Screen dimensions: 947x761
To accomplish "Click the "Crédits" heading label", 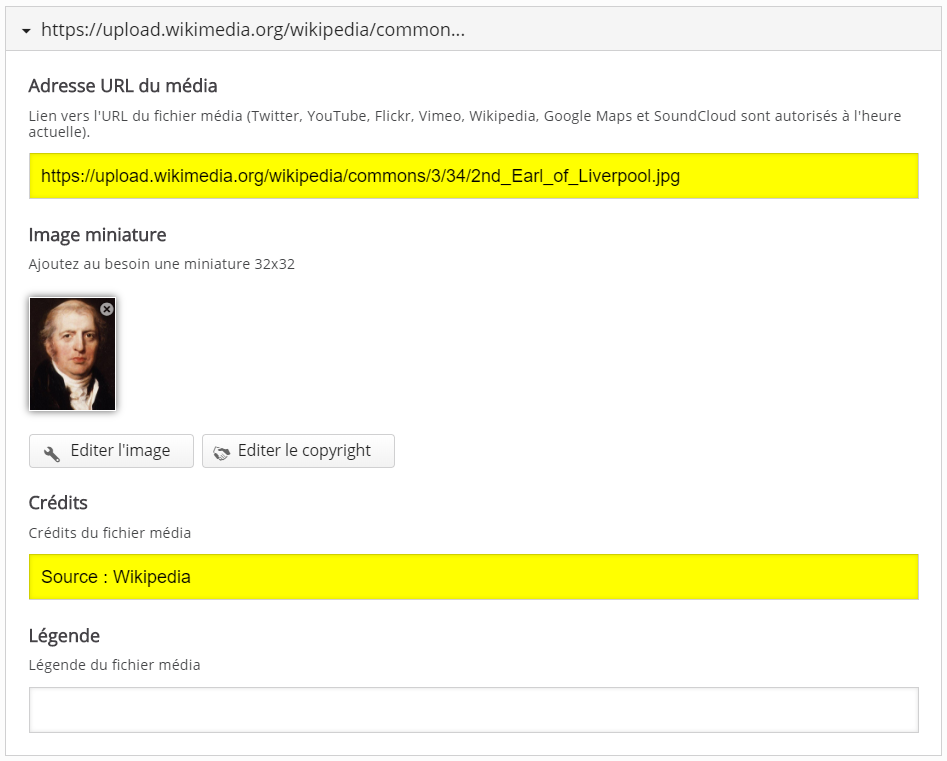I will [58, 502].
